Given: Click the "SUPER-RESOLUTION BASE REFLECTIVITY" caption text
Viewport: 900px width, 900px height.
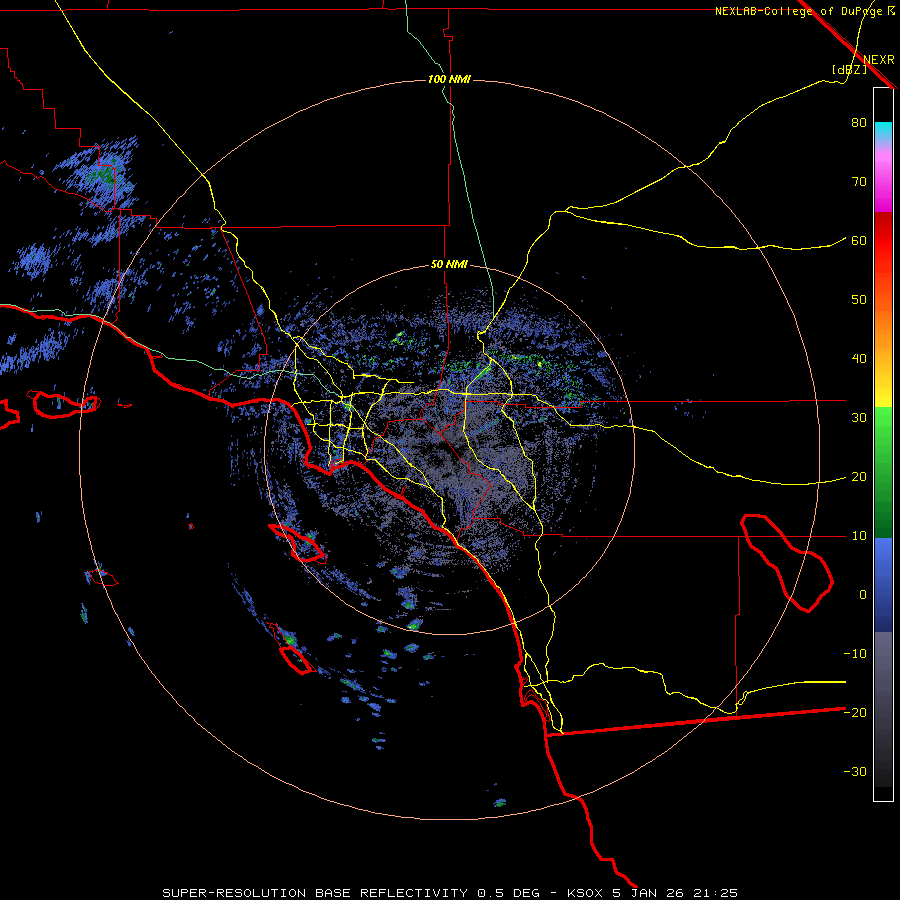Looking at the screenshot, I should [x=315, y=893].
